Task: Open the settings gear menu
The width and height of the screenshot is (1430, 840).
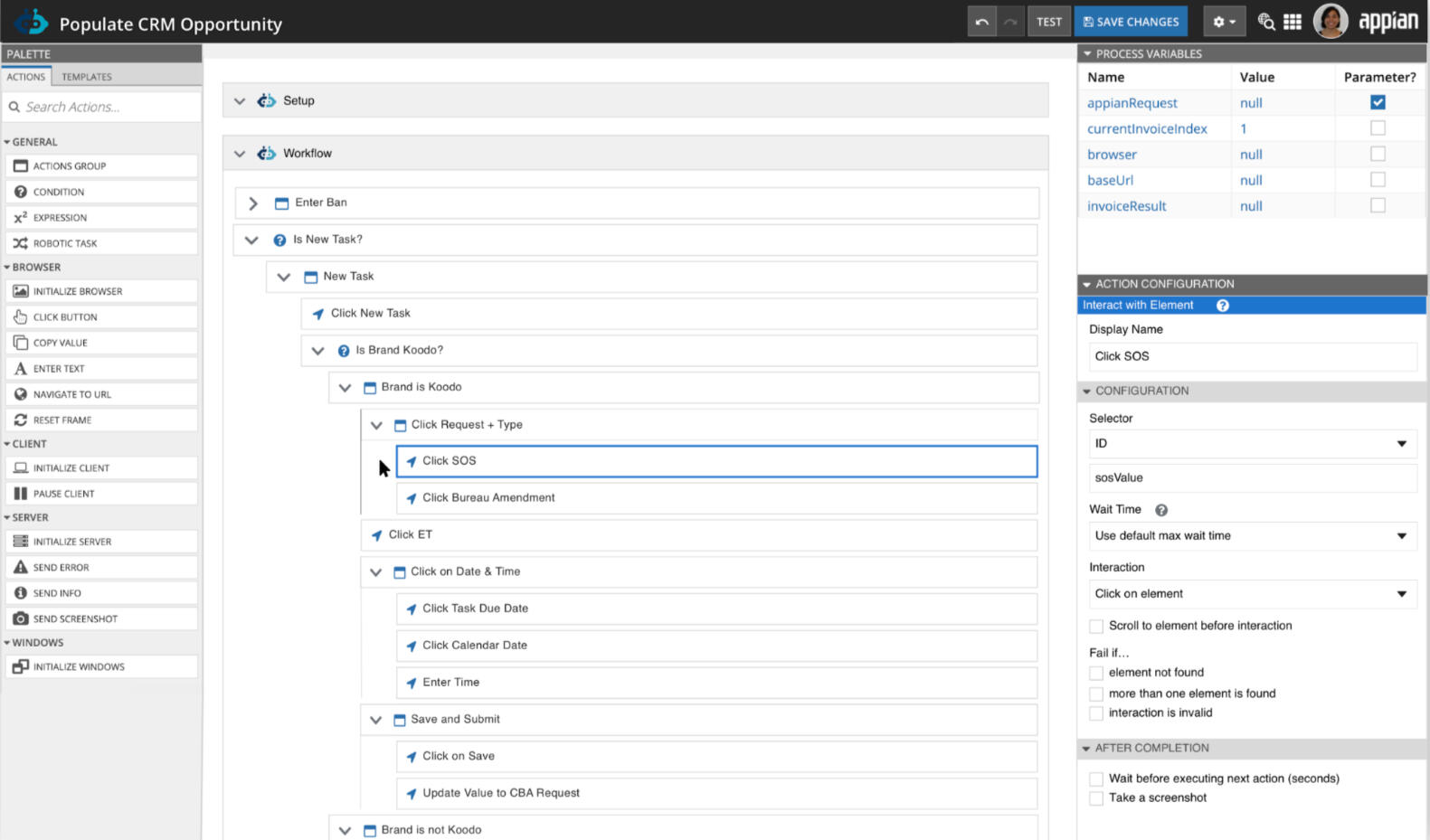Action: [1224, 22]
